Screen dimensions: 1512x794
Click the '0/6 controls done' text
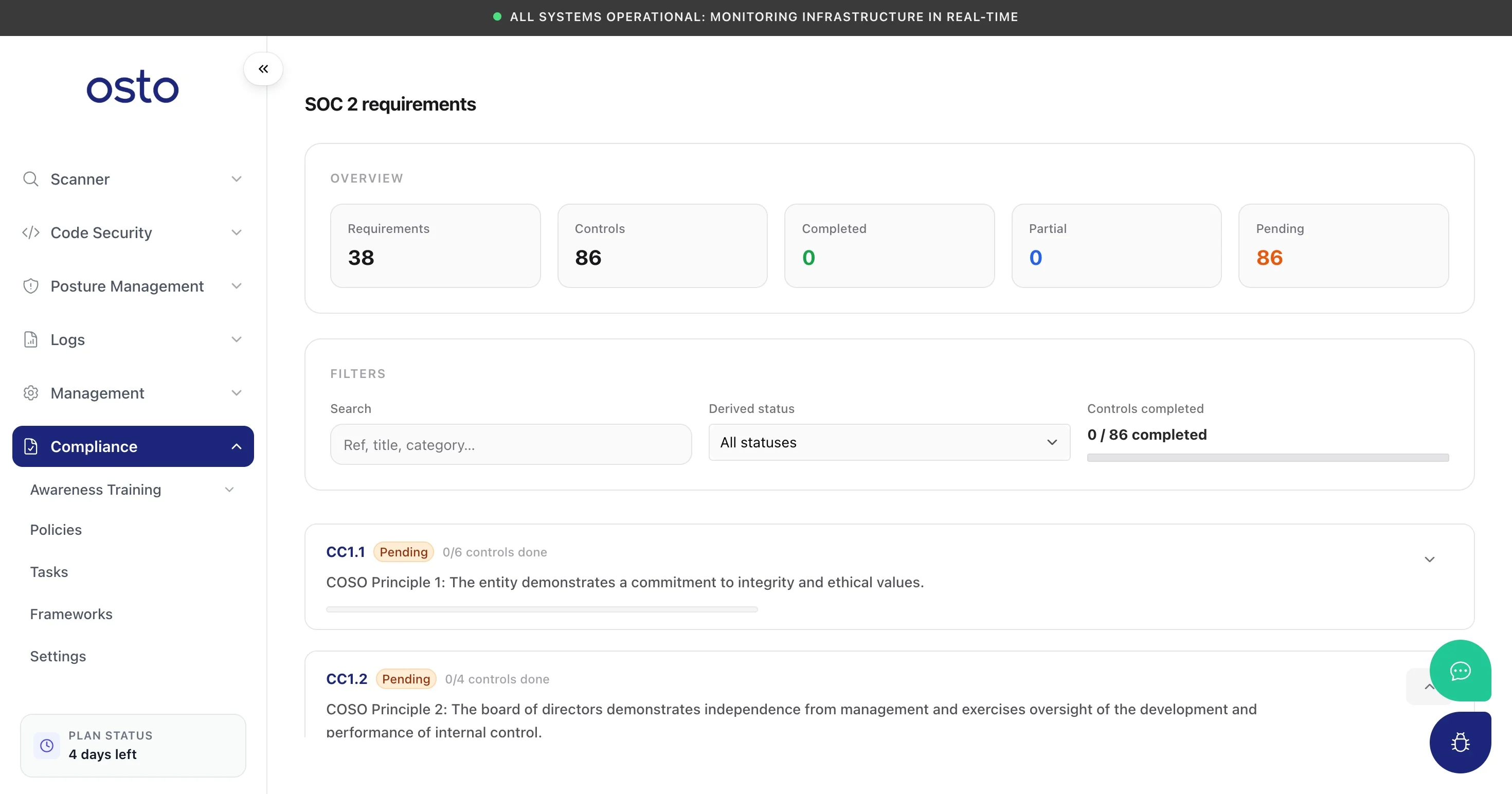point(494,552)
